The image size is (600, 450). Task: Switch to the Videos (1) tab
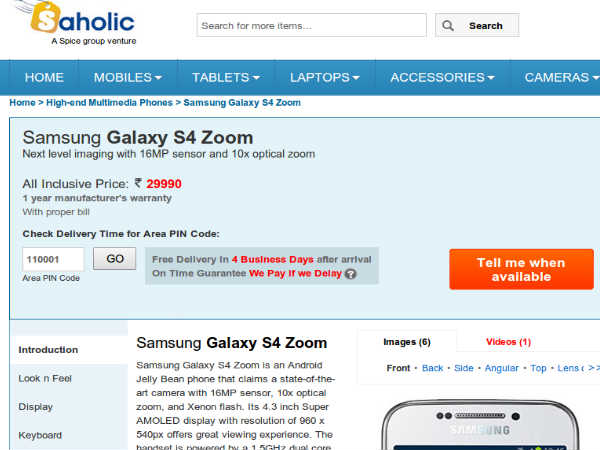pos(508,342)
